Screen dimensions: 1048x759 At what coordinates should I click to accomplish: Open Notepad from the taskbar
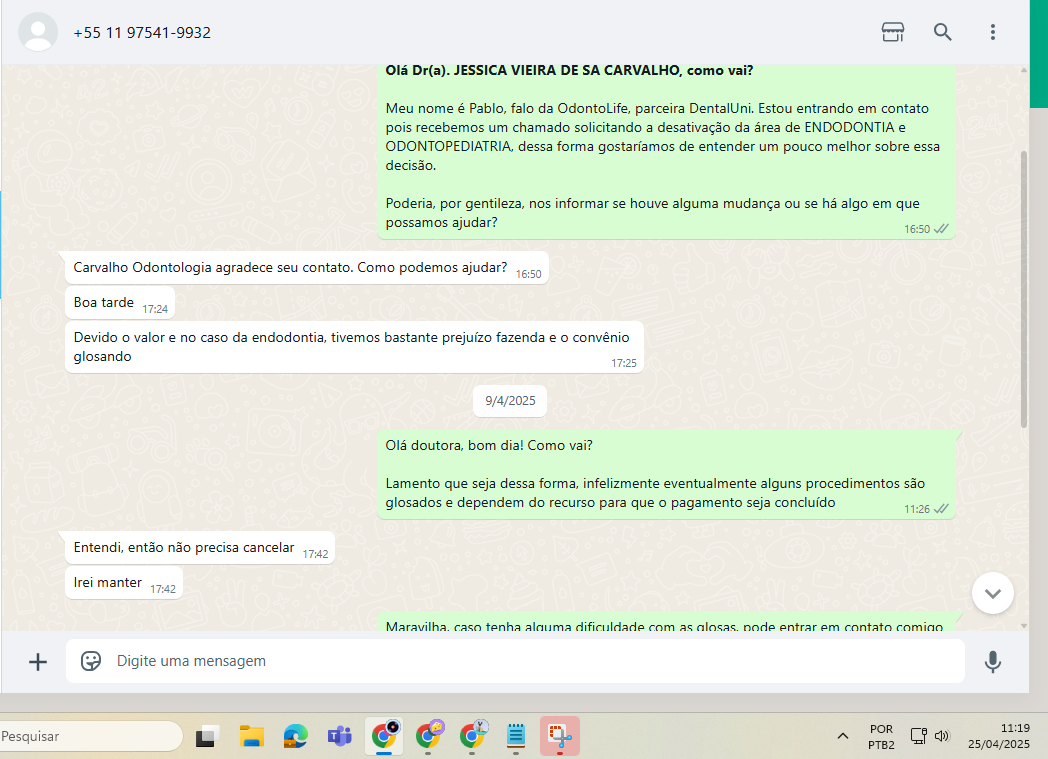pyautogui.click(x=516, y=736)
